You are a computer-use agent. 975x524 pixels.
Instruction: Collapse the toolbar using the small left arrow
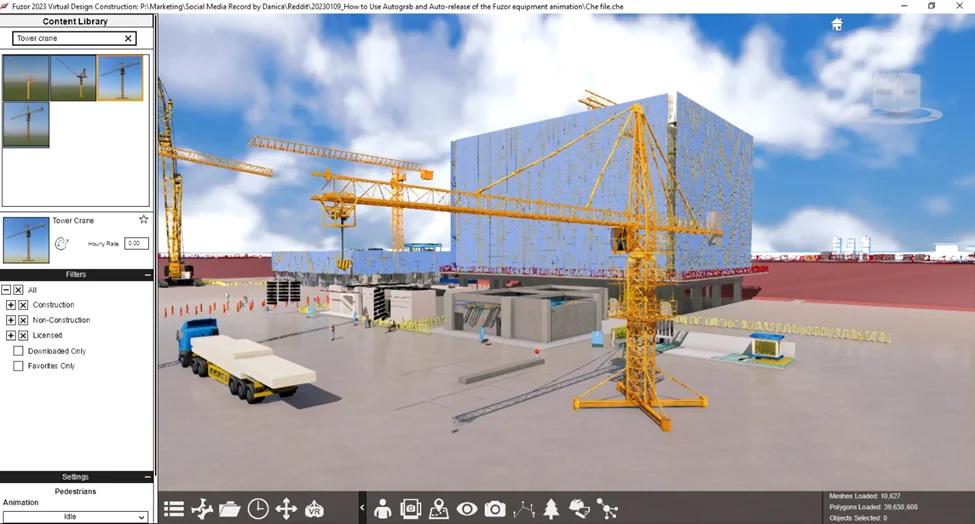tap(362, 508)
